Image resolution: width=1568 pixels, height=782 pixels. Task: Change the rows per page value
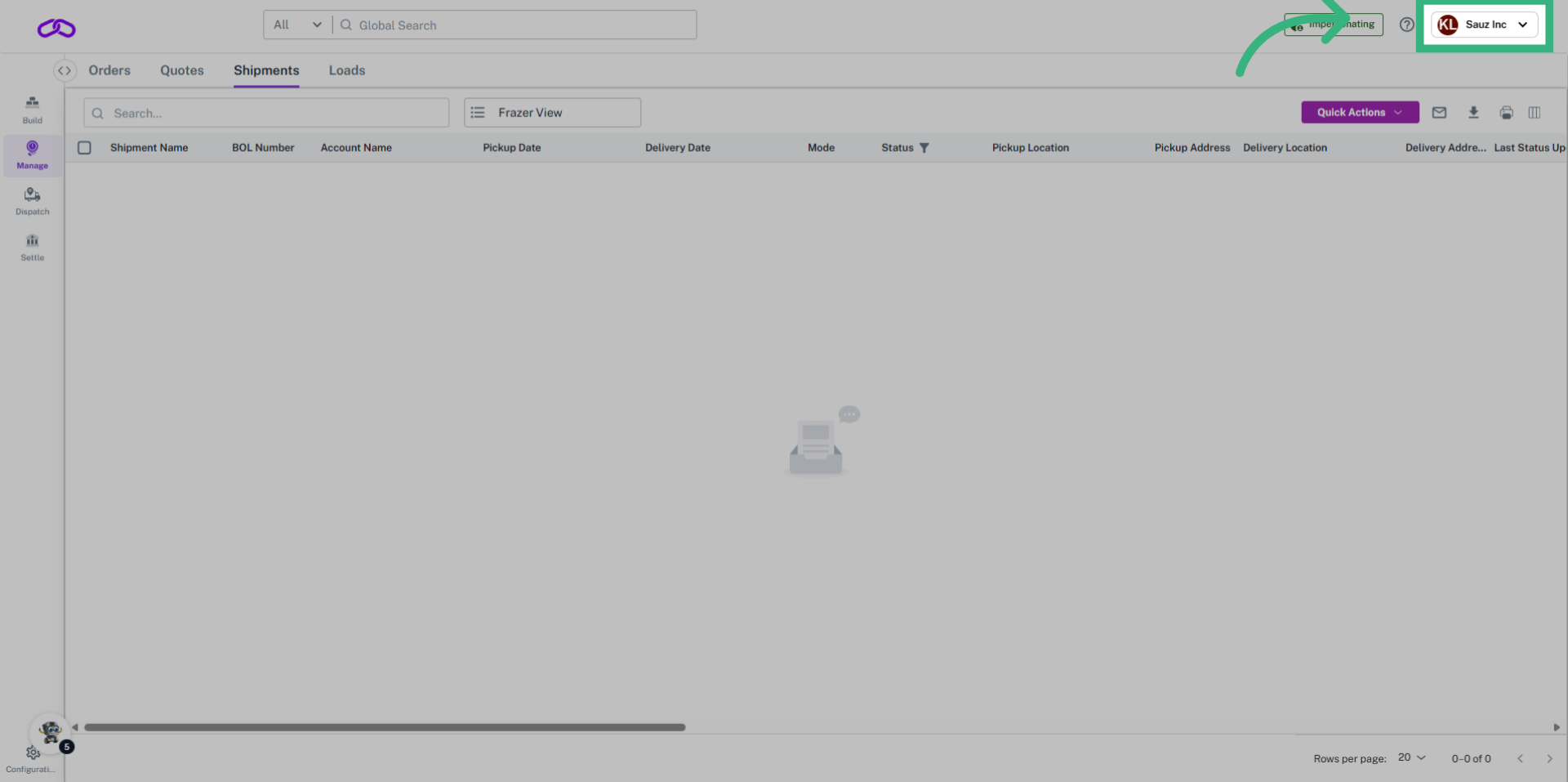[x=1411, y=757]
